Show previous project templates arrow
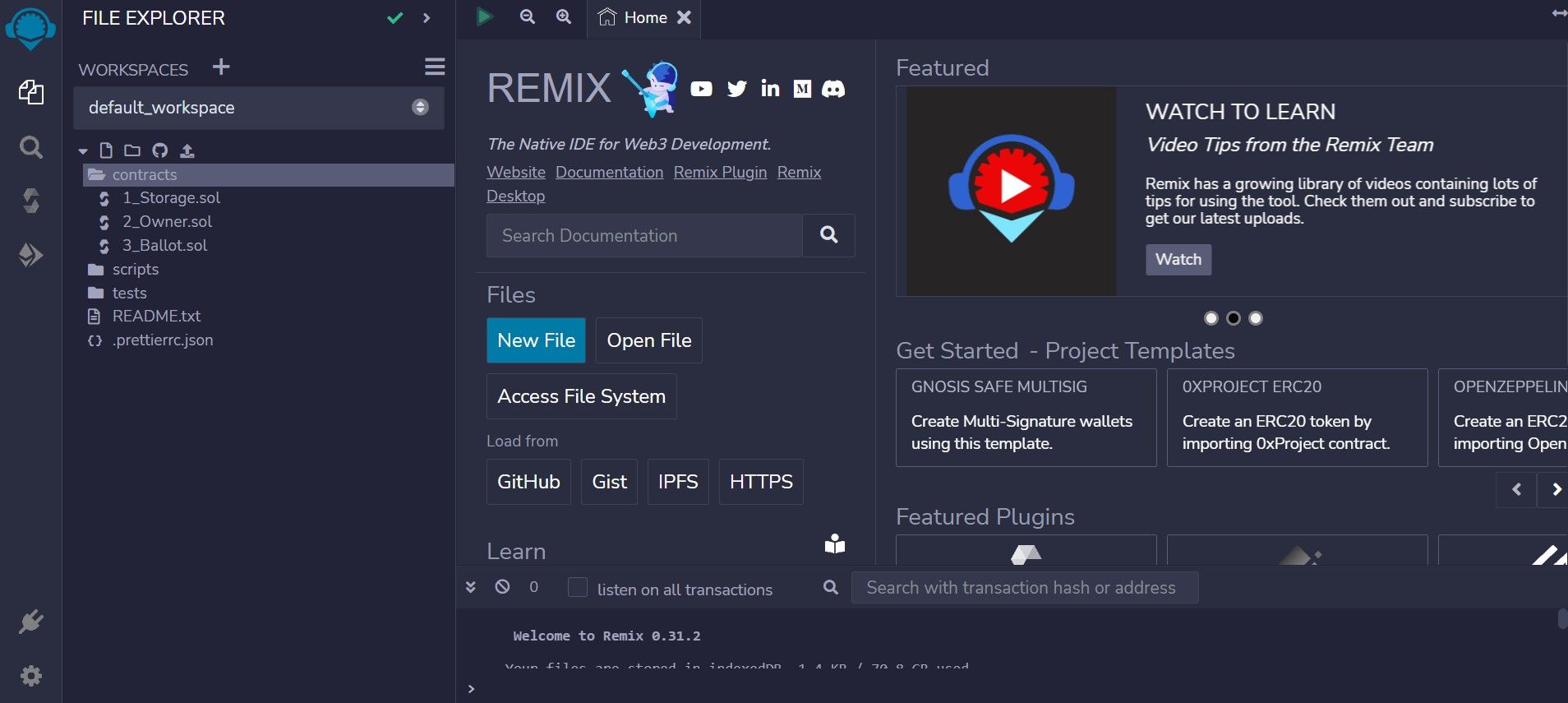Image resolution: width=1568 pixels, height=703 pixels. tap(1516, 489)
